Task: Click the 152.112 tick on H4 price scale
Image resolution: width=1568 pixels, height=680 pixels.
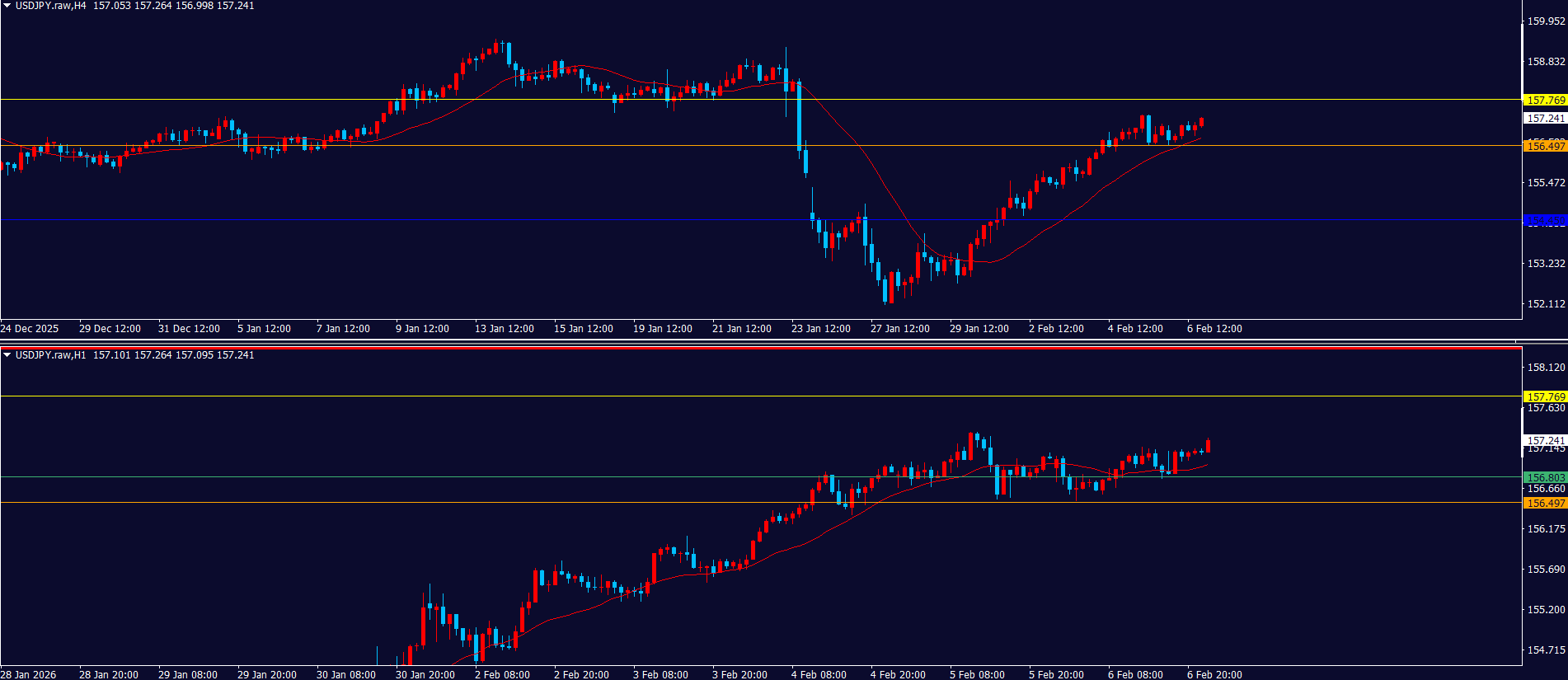Action: pos(1546,304)
